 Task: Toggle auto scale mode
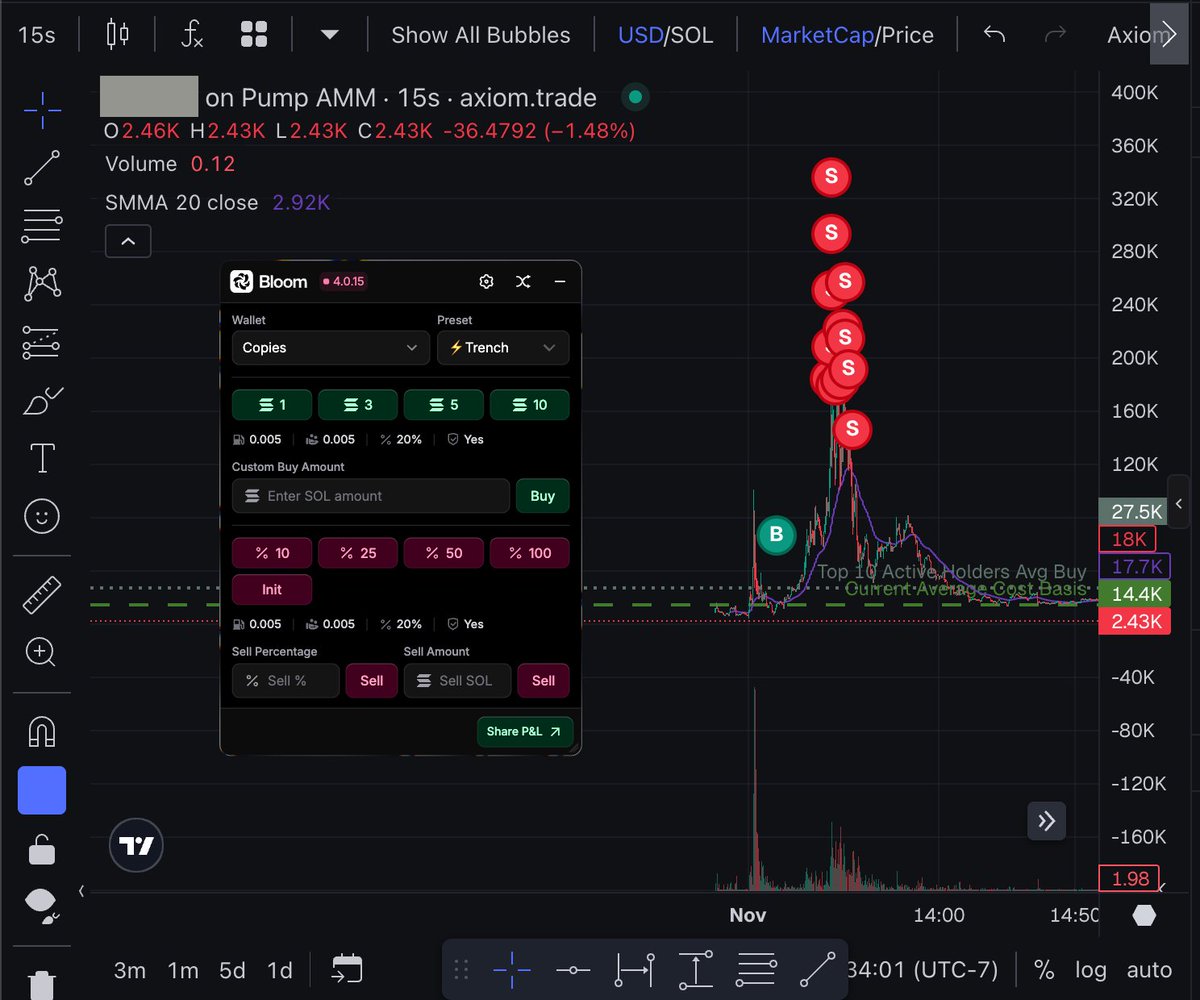point(1149,970)
